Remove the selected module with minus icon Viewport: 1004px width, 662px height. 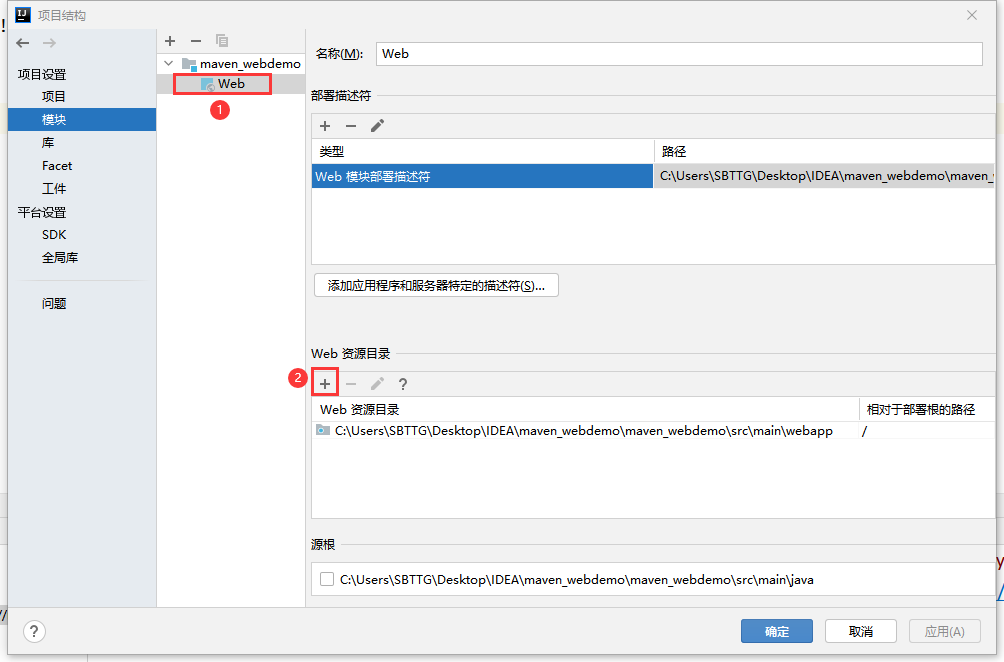pos(196,41)
